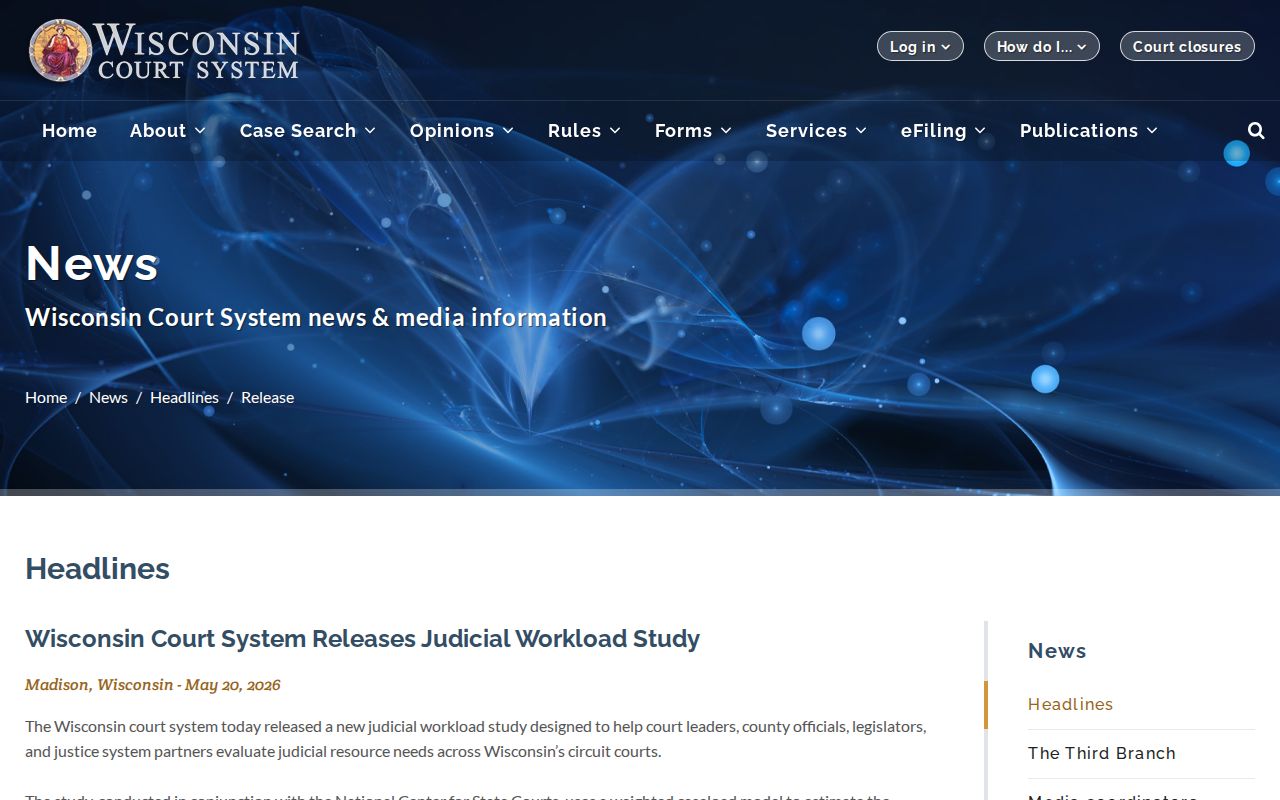Follow the Home breadcrumb link
Screen dimensions: 1280x800
coord(46,397)
